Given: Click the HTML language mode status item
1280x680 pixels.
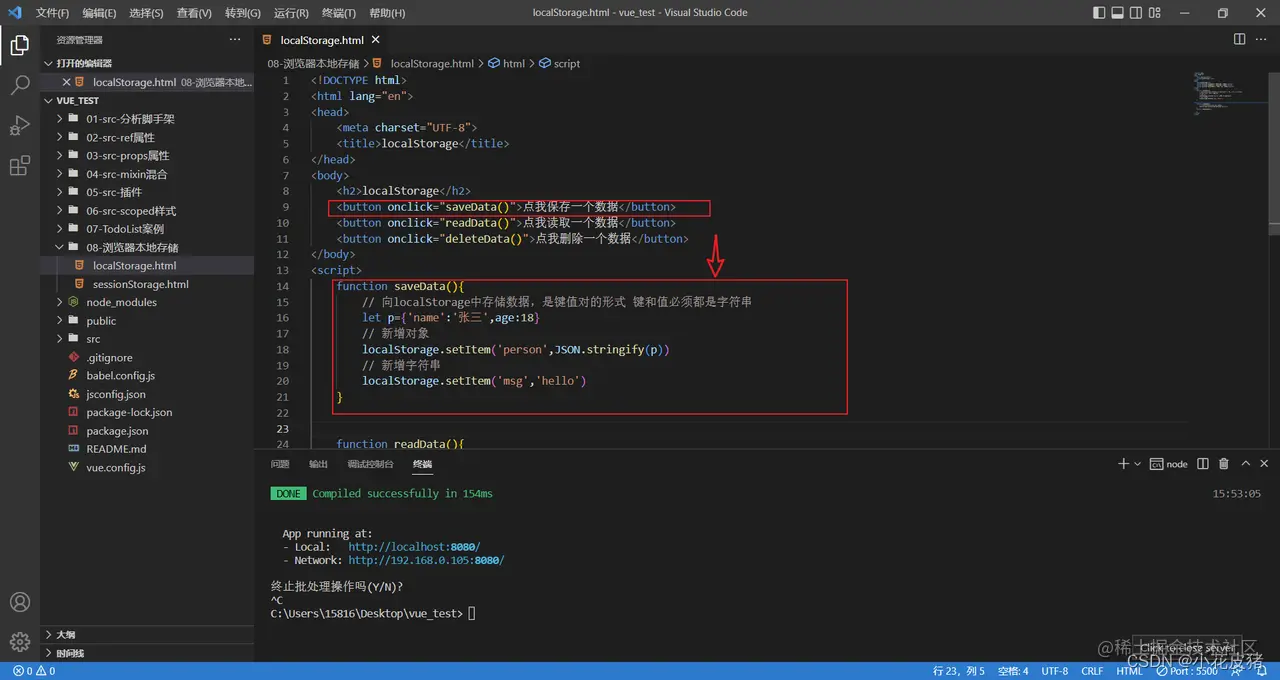Looking at the screenshot, I should click(1129, 671).
